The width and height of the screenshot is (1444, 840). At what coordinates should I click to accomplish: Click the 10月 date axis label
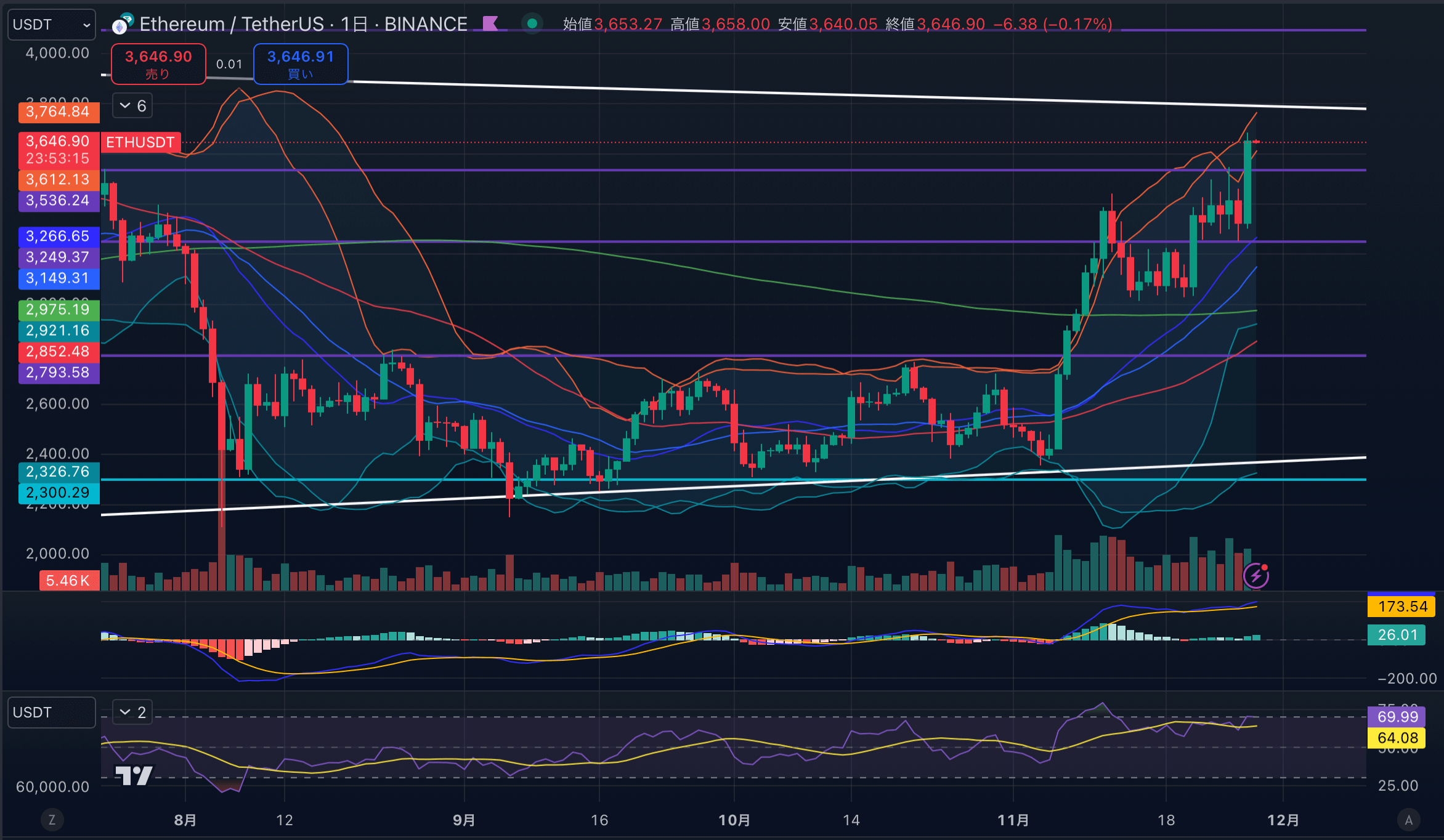pos(734,820)
